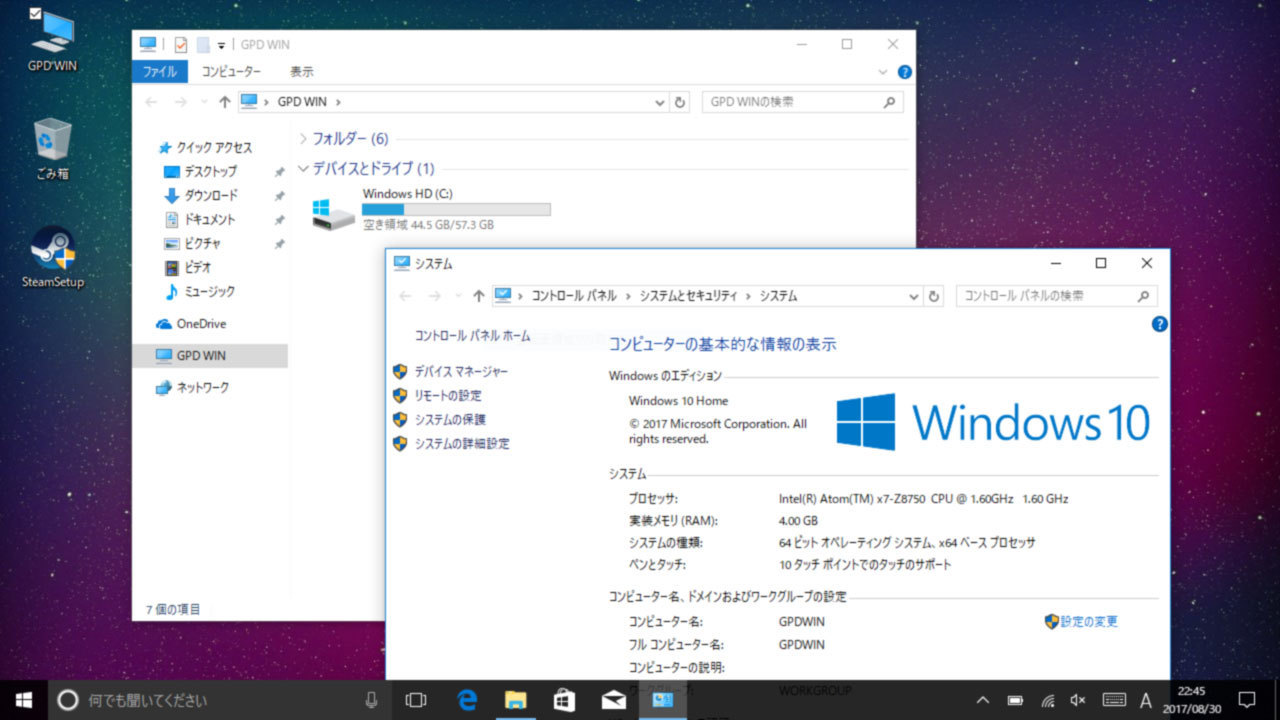The height and width of the screenshot is (720, 1280).
Task: Open help in システム window
Action: (1159, 323)
